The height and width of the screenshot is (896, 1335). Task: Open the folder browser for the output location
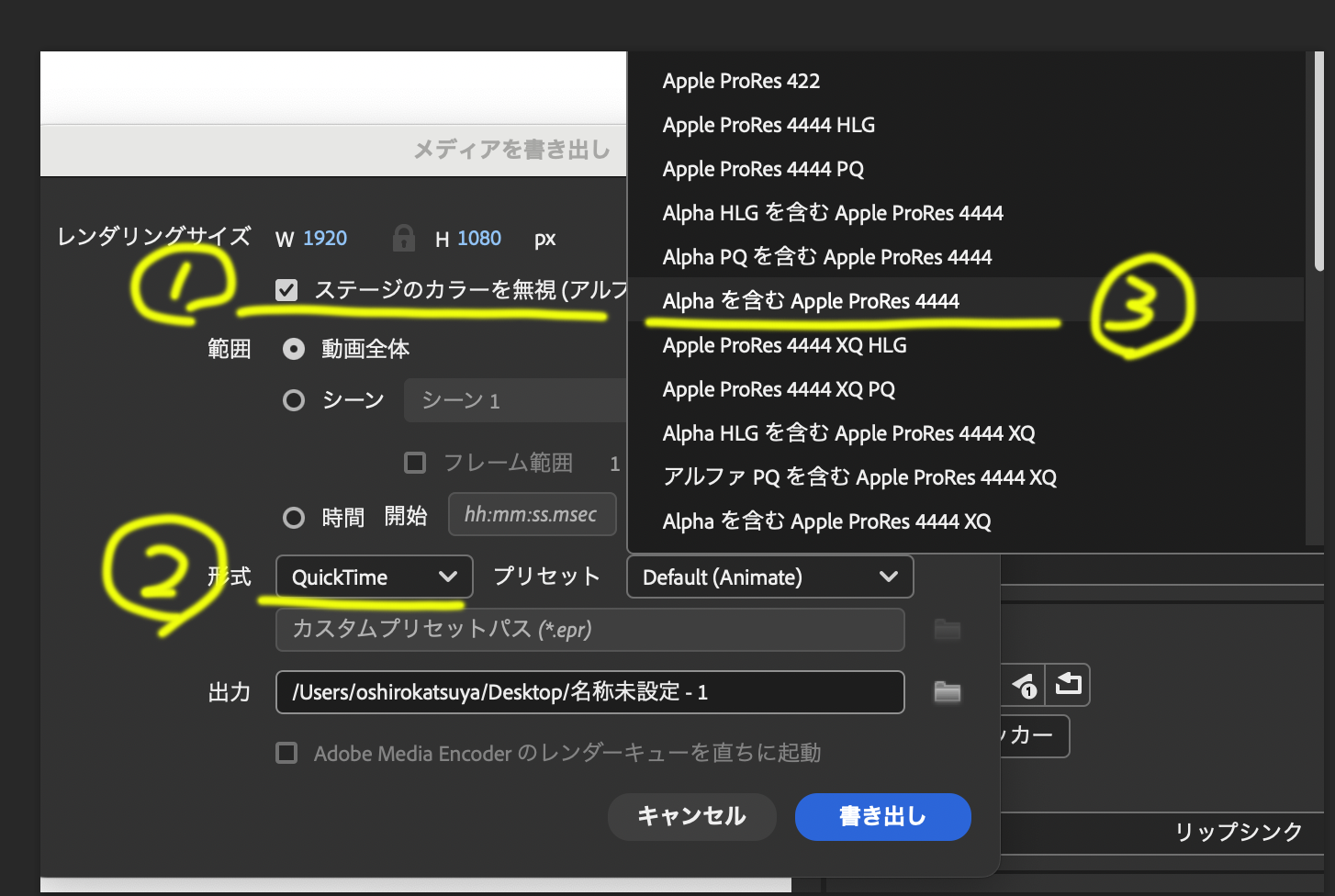click(x=947, y=692)
